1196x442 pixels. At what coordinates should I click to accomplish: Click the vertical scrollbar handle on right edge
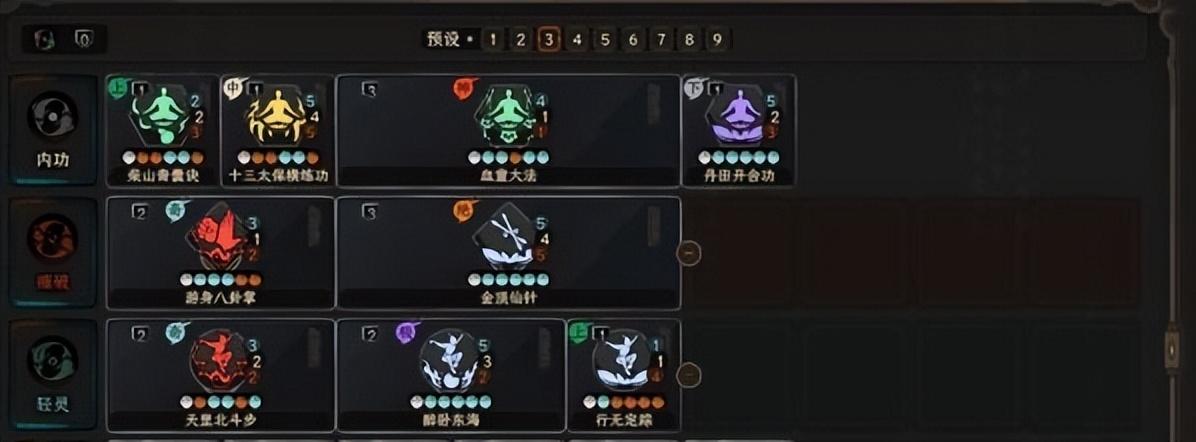click(x=1172, y=349)
